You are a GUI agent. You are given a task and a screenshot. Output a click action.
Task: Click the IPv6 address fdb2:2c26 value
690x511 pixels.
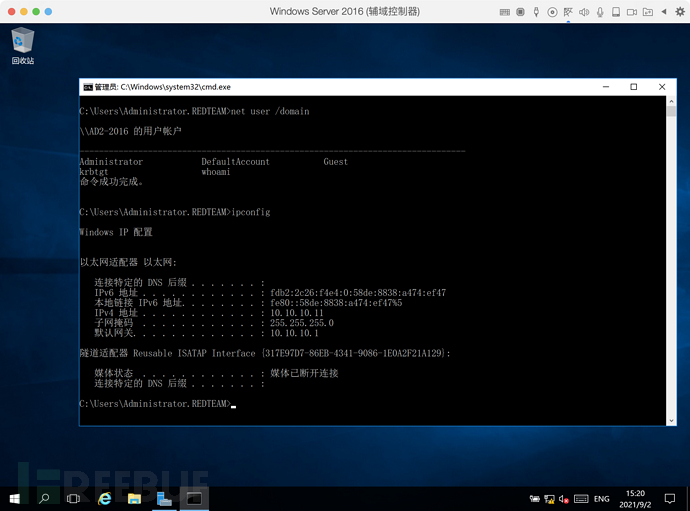[358, 293]
